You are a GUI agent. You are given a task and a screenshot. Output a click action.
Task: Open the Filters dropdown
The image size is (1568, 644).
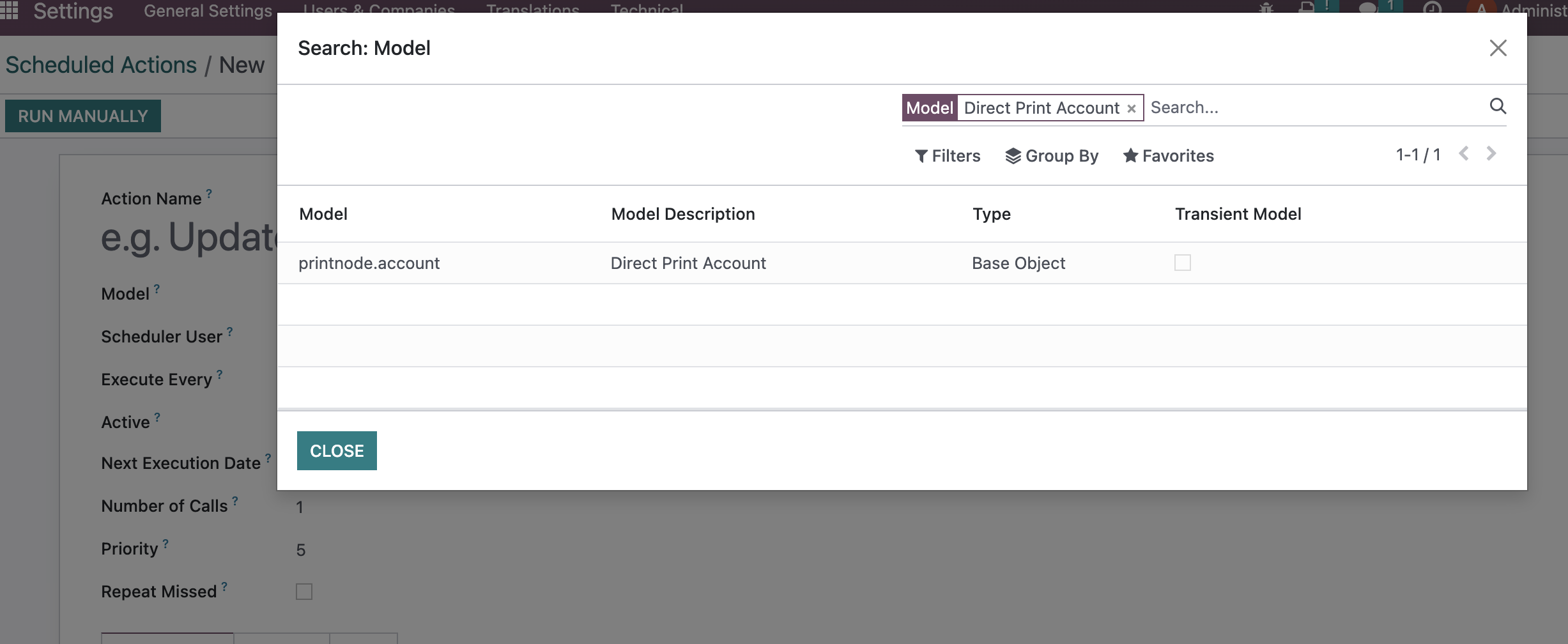click(947, 156)
